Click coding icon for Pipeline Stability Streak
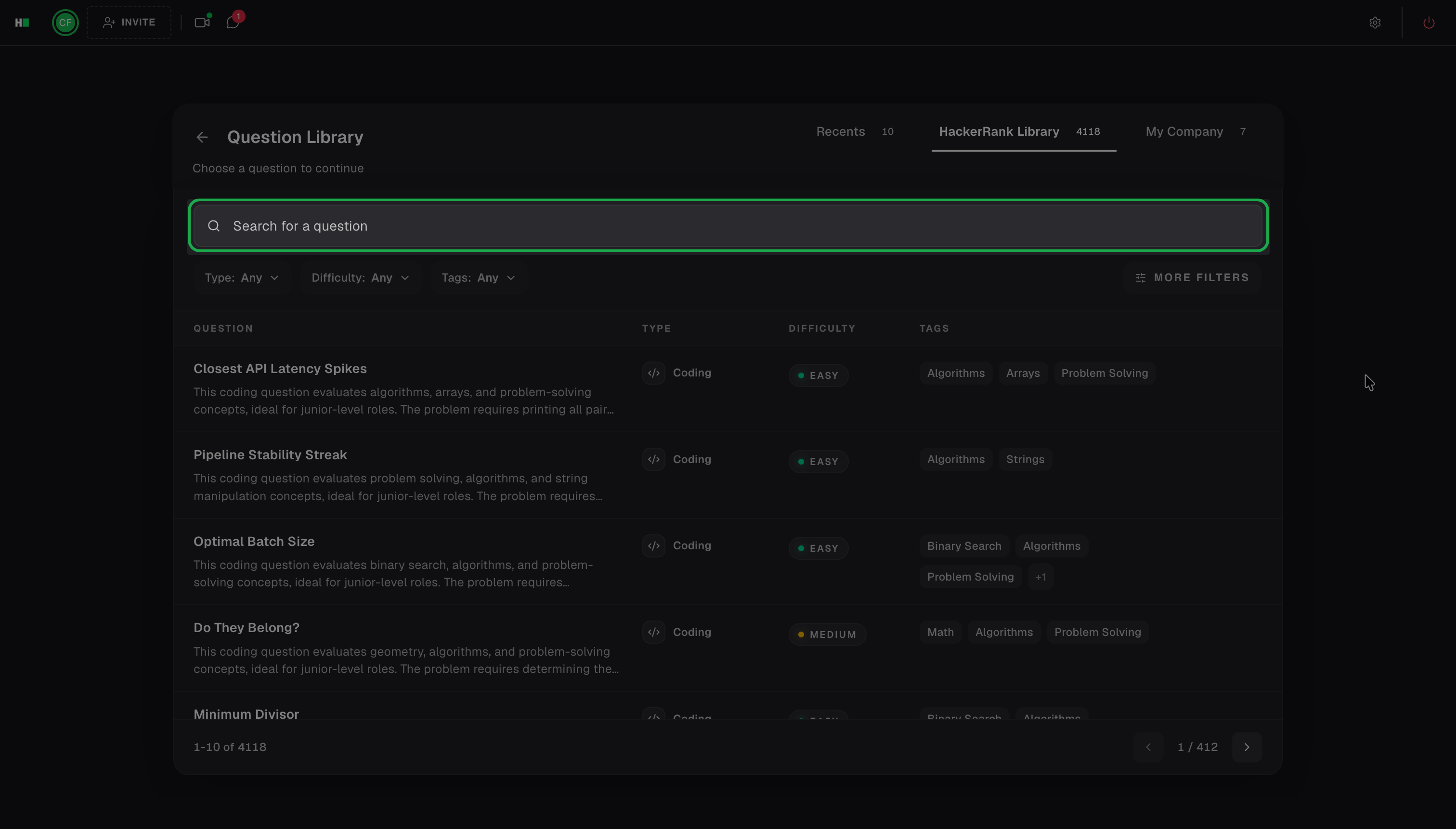This screenshot has width=1456, height=829. (654, 459)
